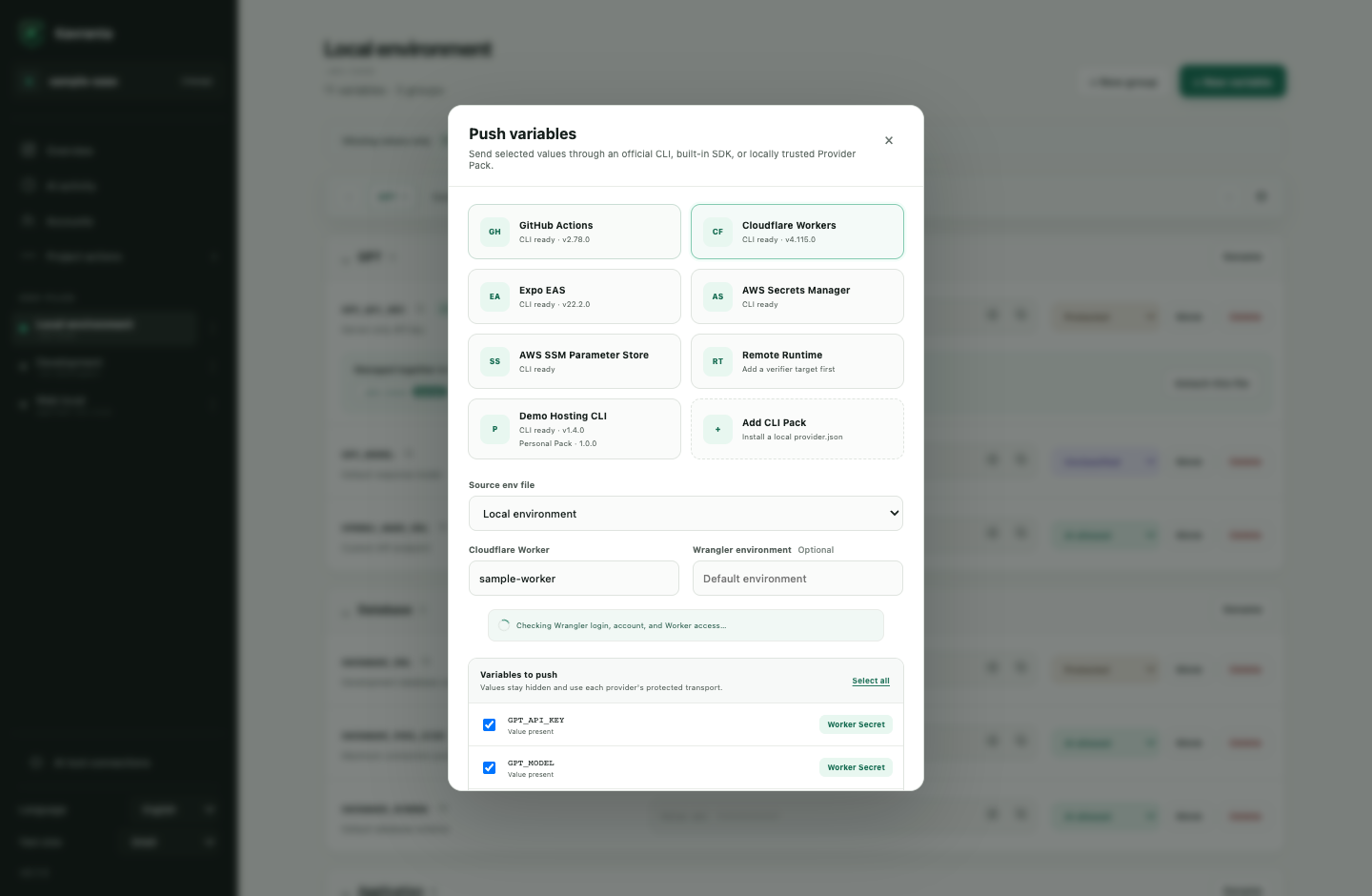The image size is (1372, 896).
Task: Uncheck the GPT_MODEL checkbox
Action: (x=489, y=767)
